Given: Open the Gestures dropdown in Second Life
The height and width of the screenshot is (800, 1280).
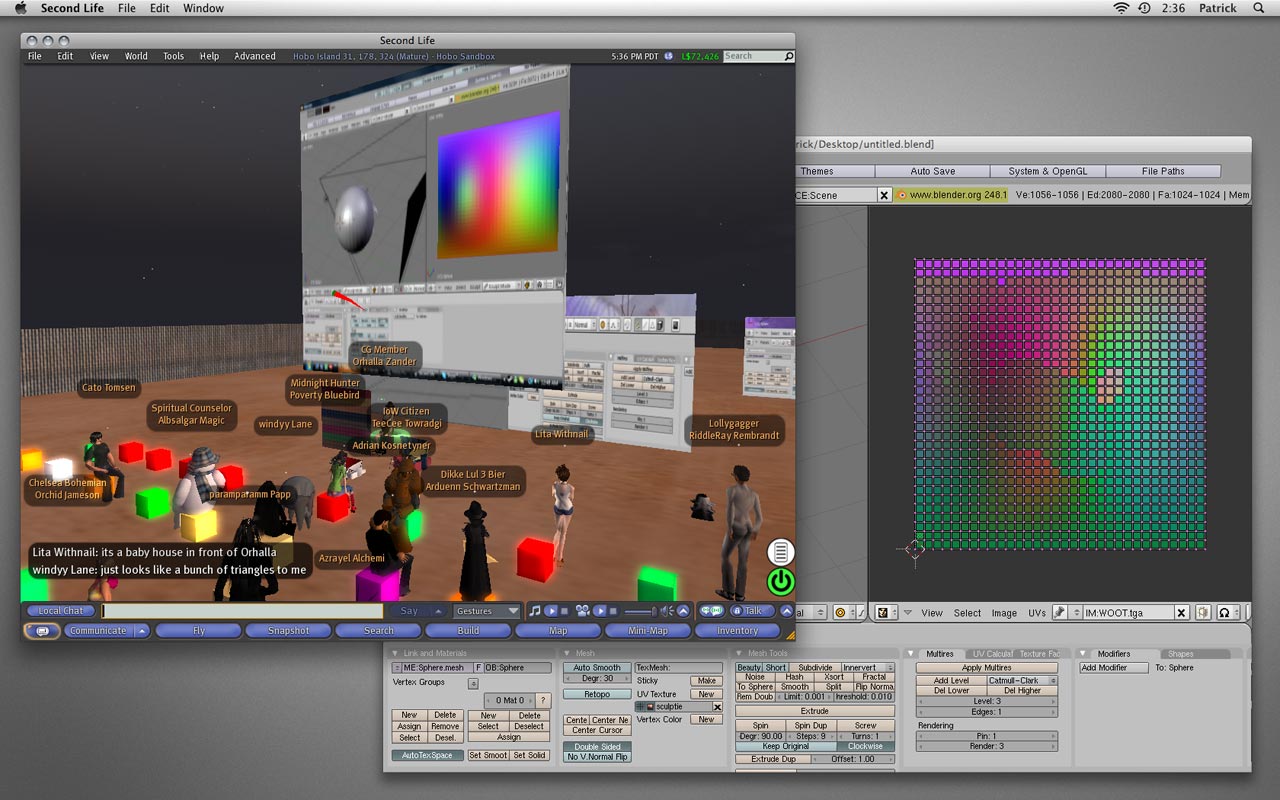Looking at the screenshot, I should pos(487,611).
